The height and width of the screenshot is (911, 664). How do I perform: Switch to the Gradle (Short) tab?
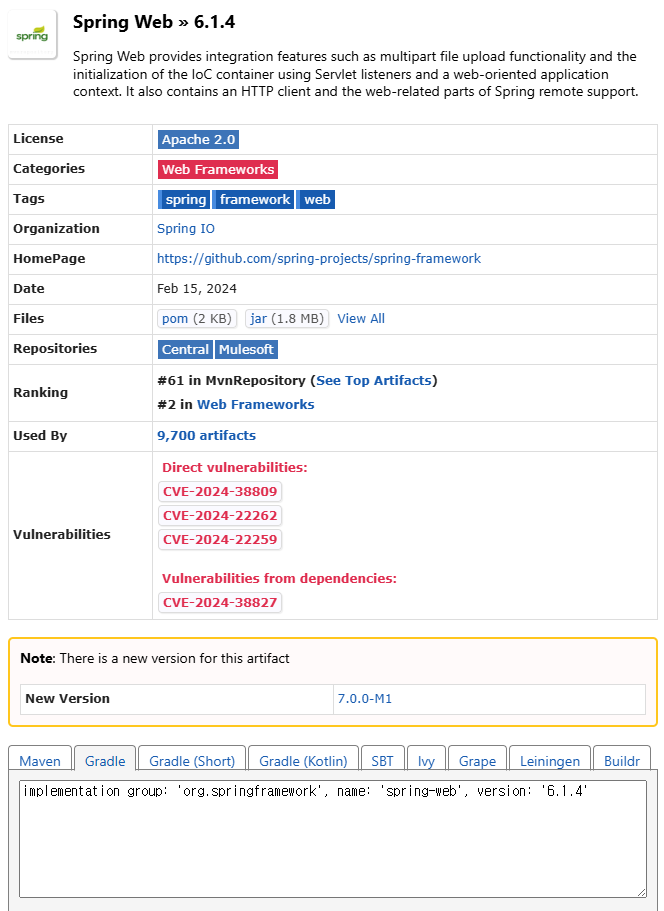(x=192, y=761)
